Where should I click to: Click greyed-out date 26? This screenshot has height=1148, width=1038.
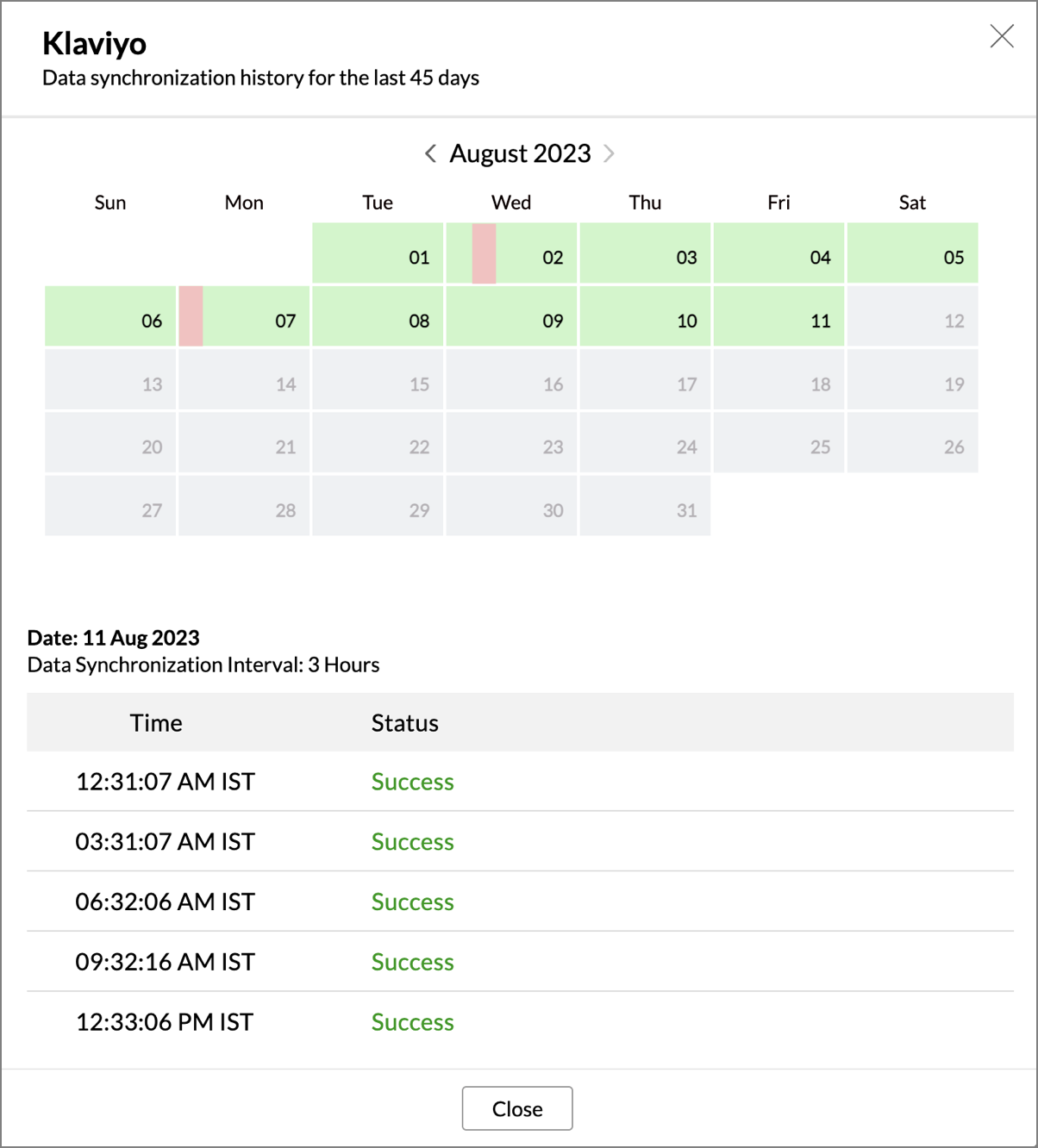(x=912, y=443)
